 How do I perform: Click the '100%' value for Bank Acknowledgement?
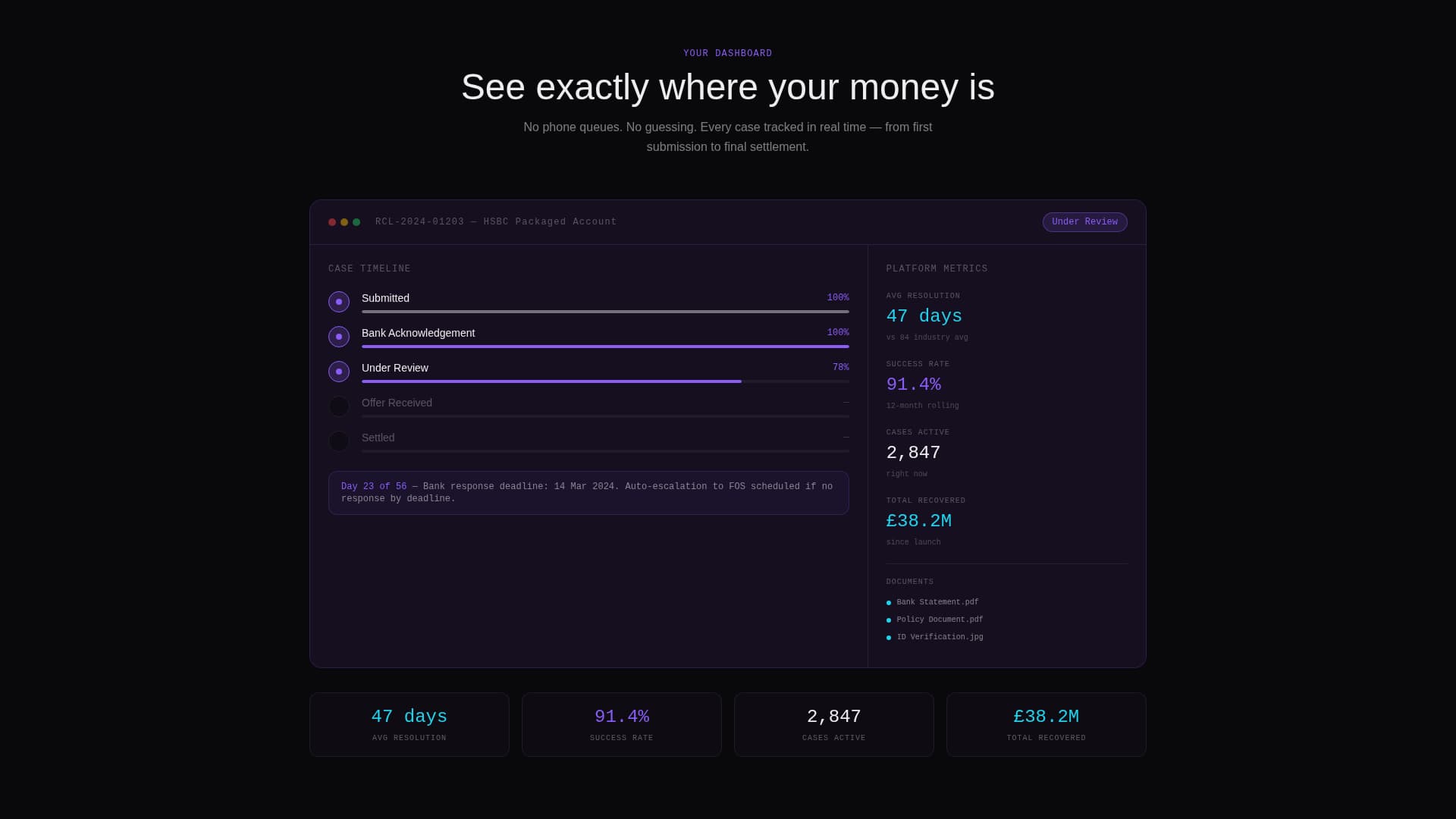click(838, 333)
